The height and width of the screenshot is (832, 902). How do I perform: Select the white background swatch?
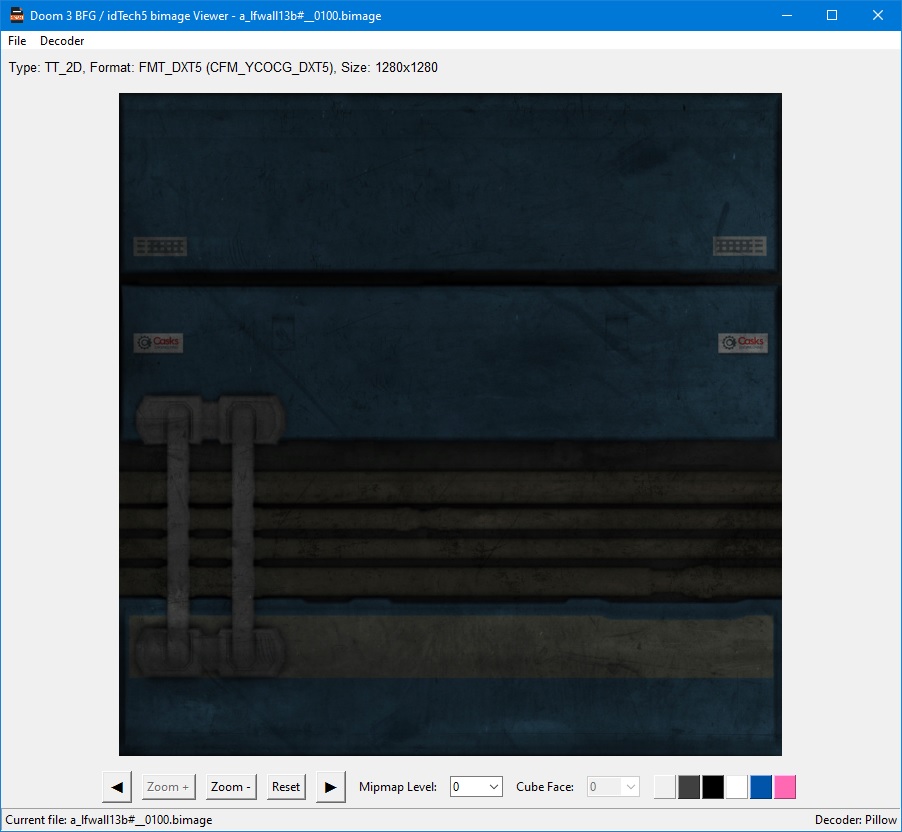[737, 787]
